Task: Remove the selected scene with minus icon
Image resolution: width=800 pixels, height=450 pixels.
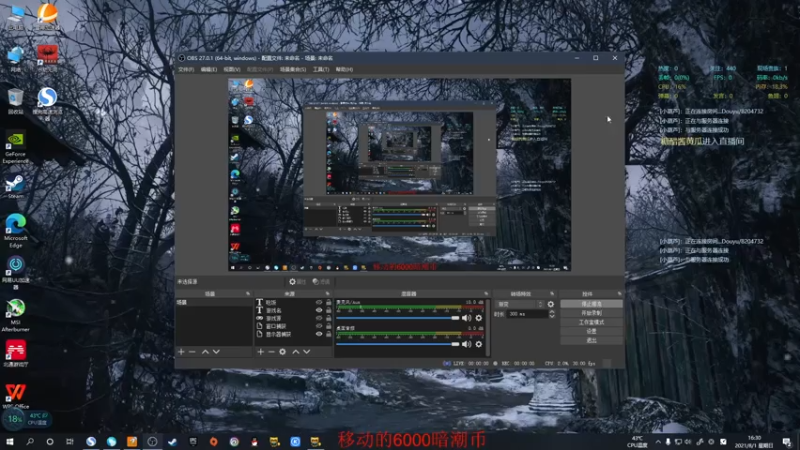Action: (192, 352)
